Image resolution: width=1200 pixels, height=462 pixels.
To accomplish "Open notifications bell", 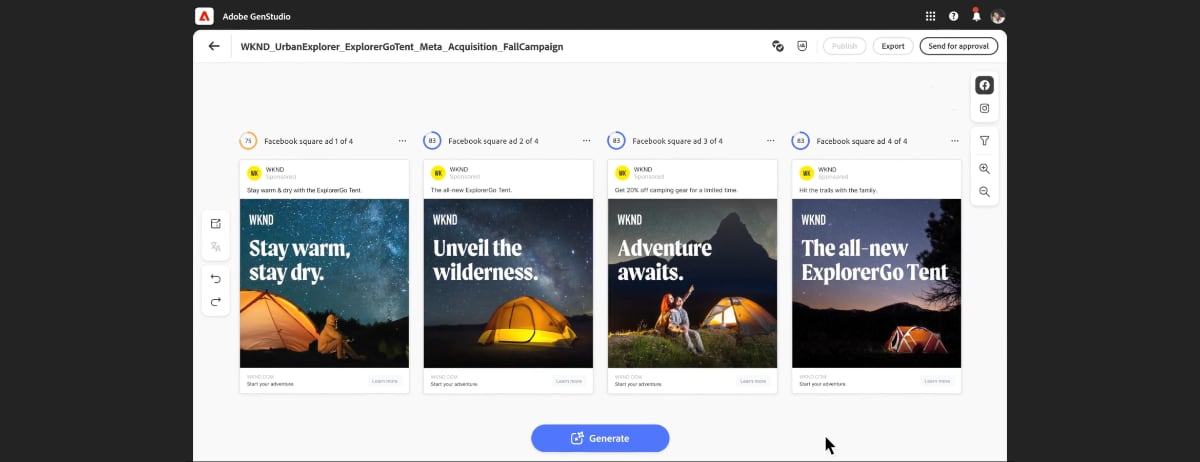I will point(976,16).
